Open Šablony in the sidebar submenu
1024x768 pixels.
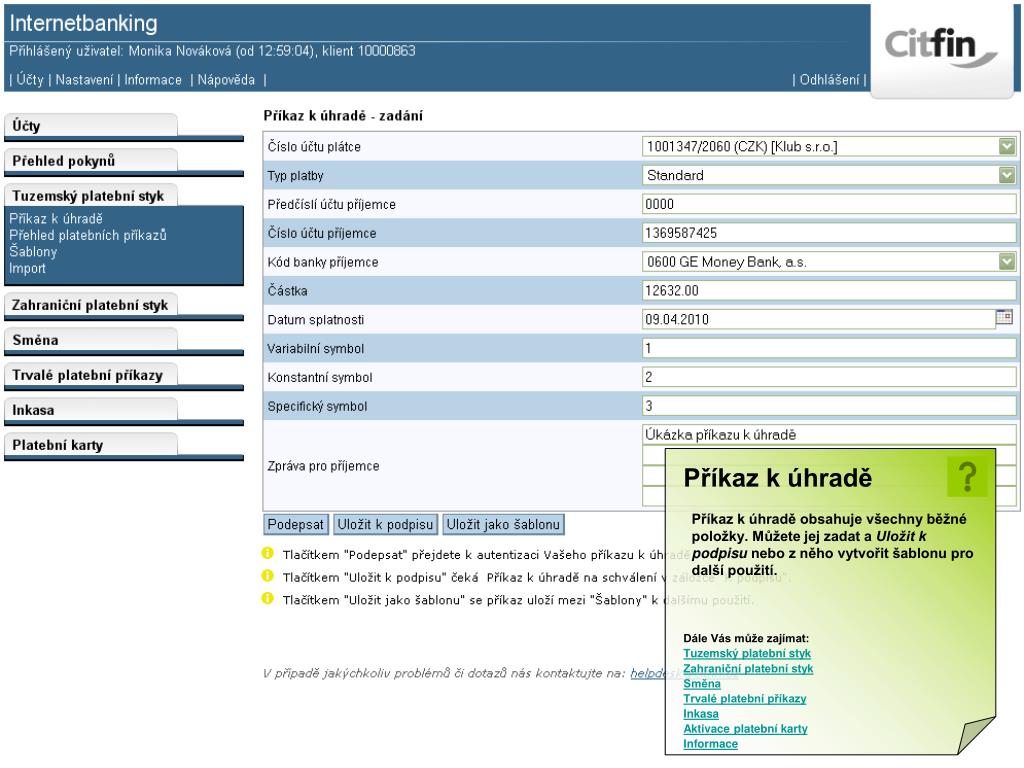[33, 251]
